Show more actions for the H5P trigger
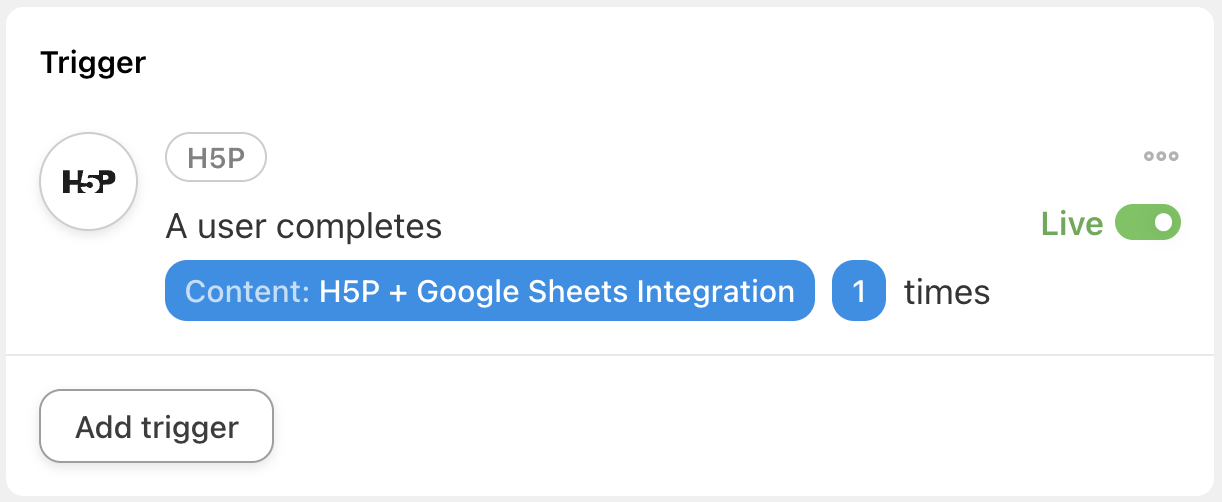This screenshot has width=1222, height=502. coord(1161,156)
